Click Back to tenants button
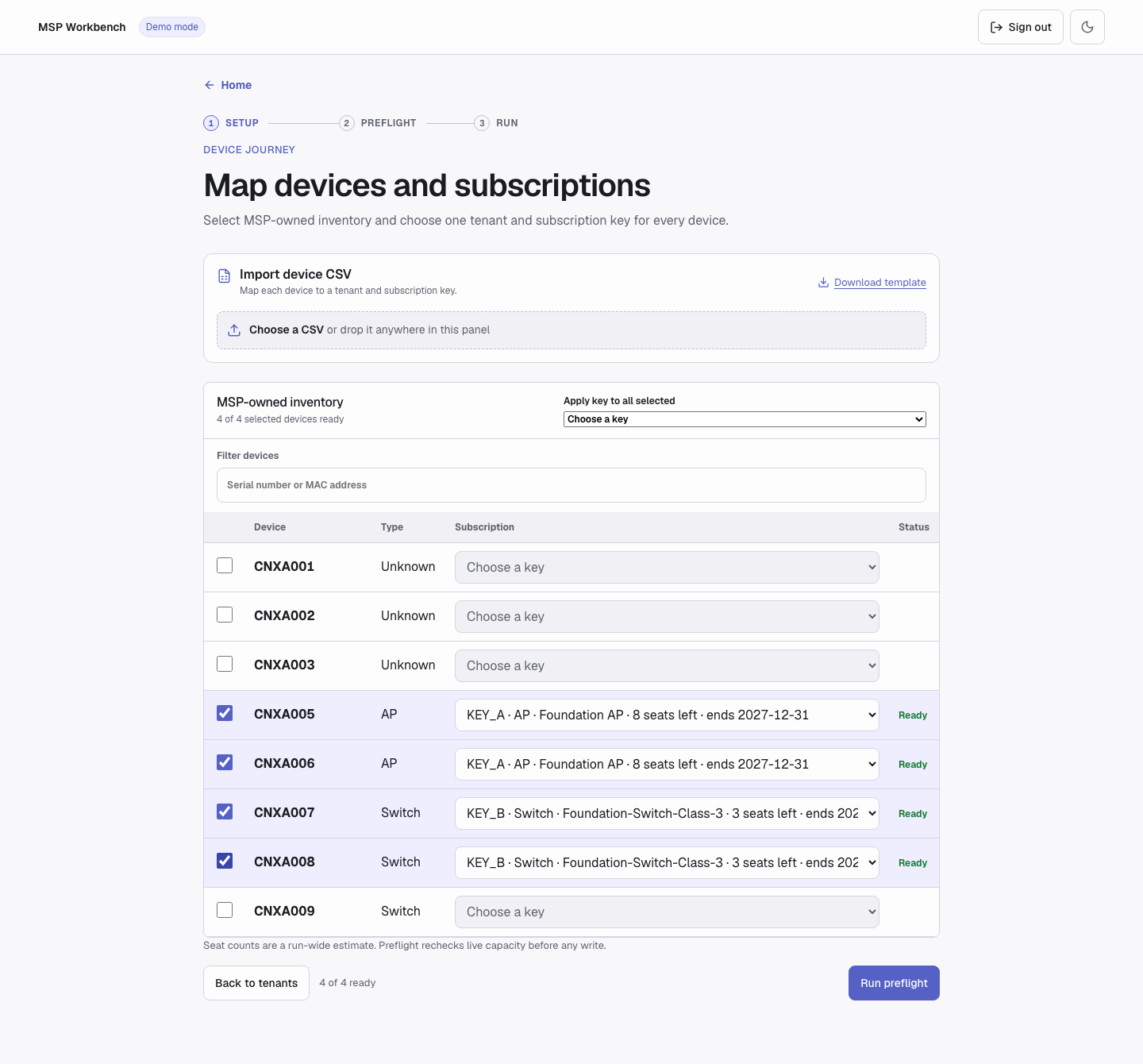Screen dimensions: 1143x1064 (x=256, y=983)
